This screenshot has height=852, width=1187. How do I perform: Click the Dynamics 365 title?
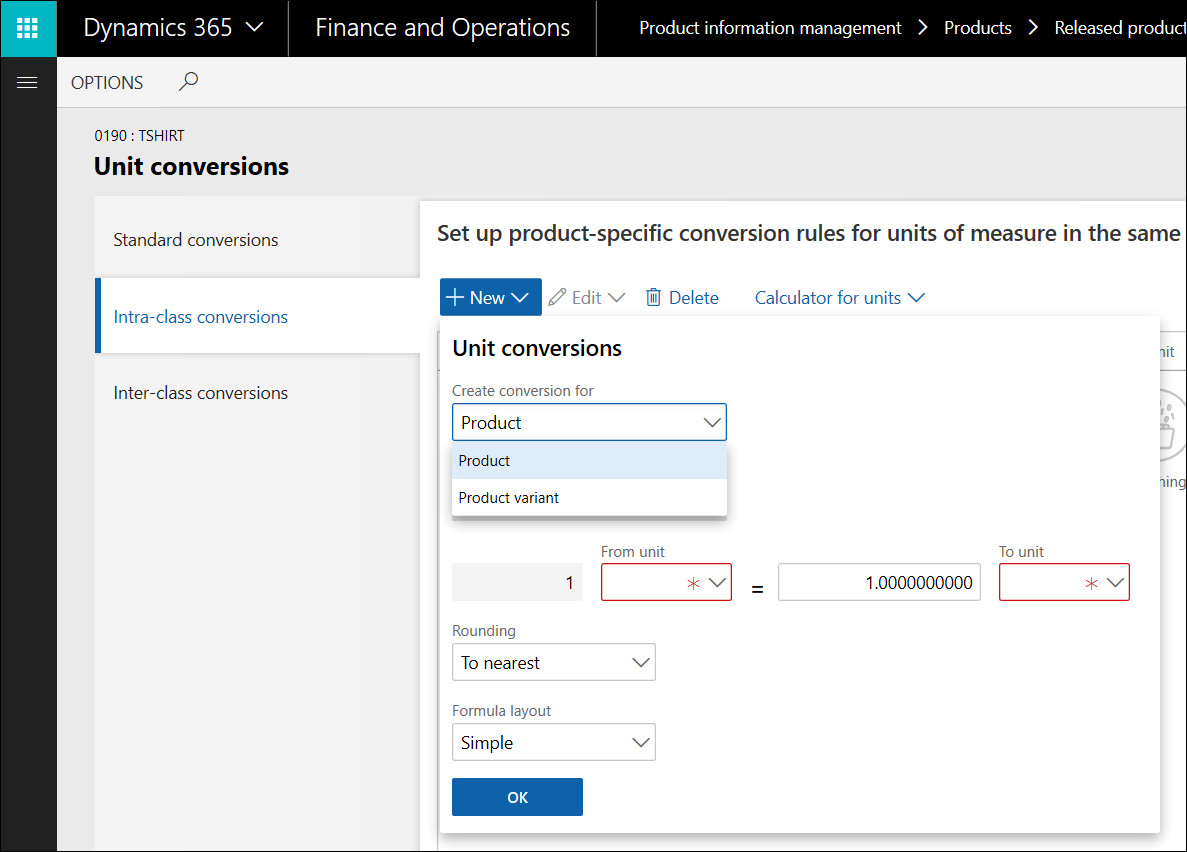point(157,27)
